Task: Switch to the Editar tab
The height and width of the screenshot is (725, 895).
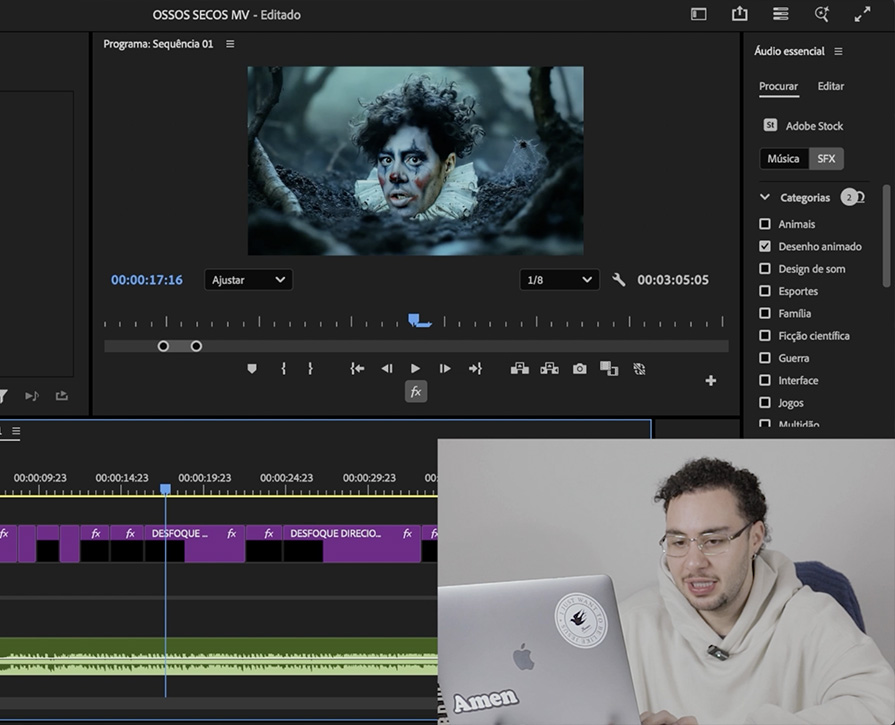Action: click(x=831, y=86)
